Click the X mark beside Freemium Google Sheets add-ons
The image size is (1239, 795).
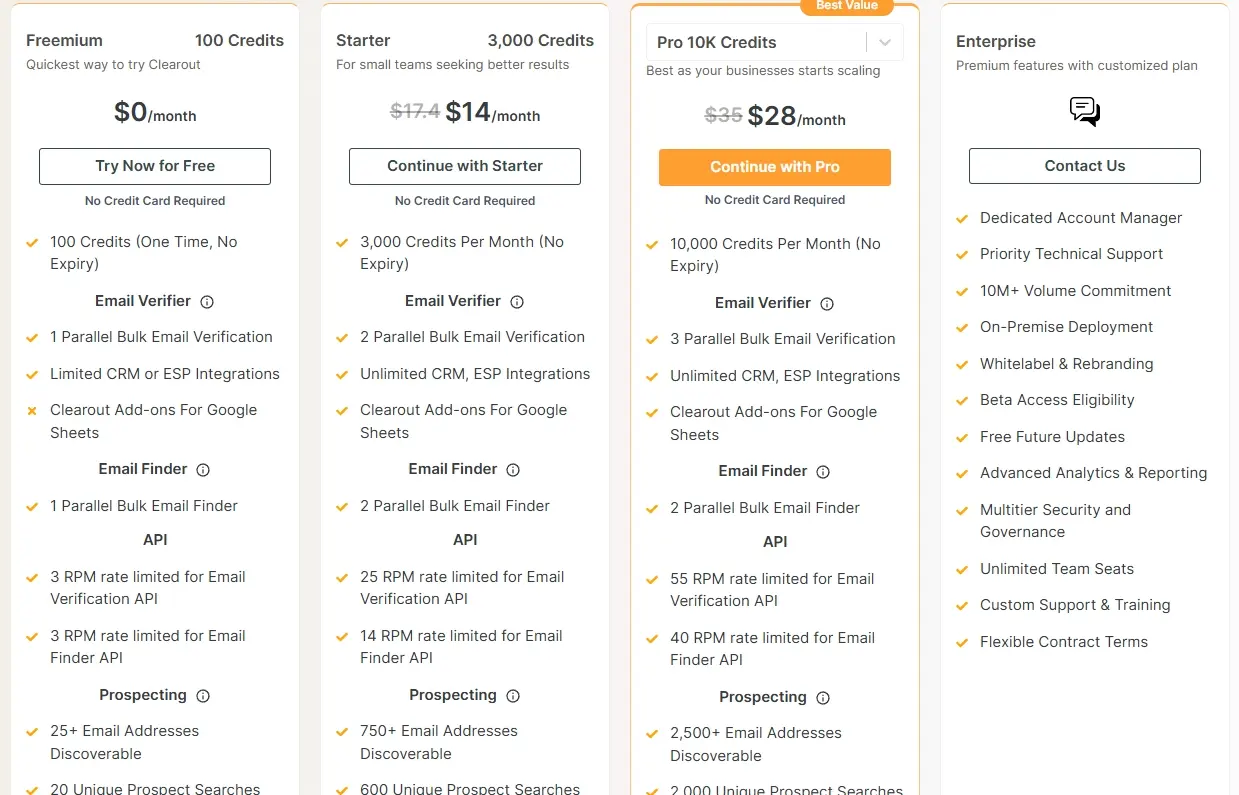(x=32, y=410)
